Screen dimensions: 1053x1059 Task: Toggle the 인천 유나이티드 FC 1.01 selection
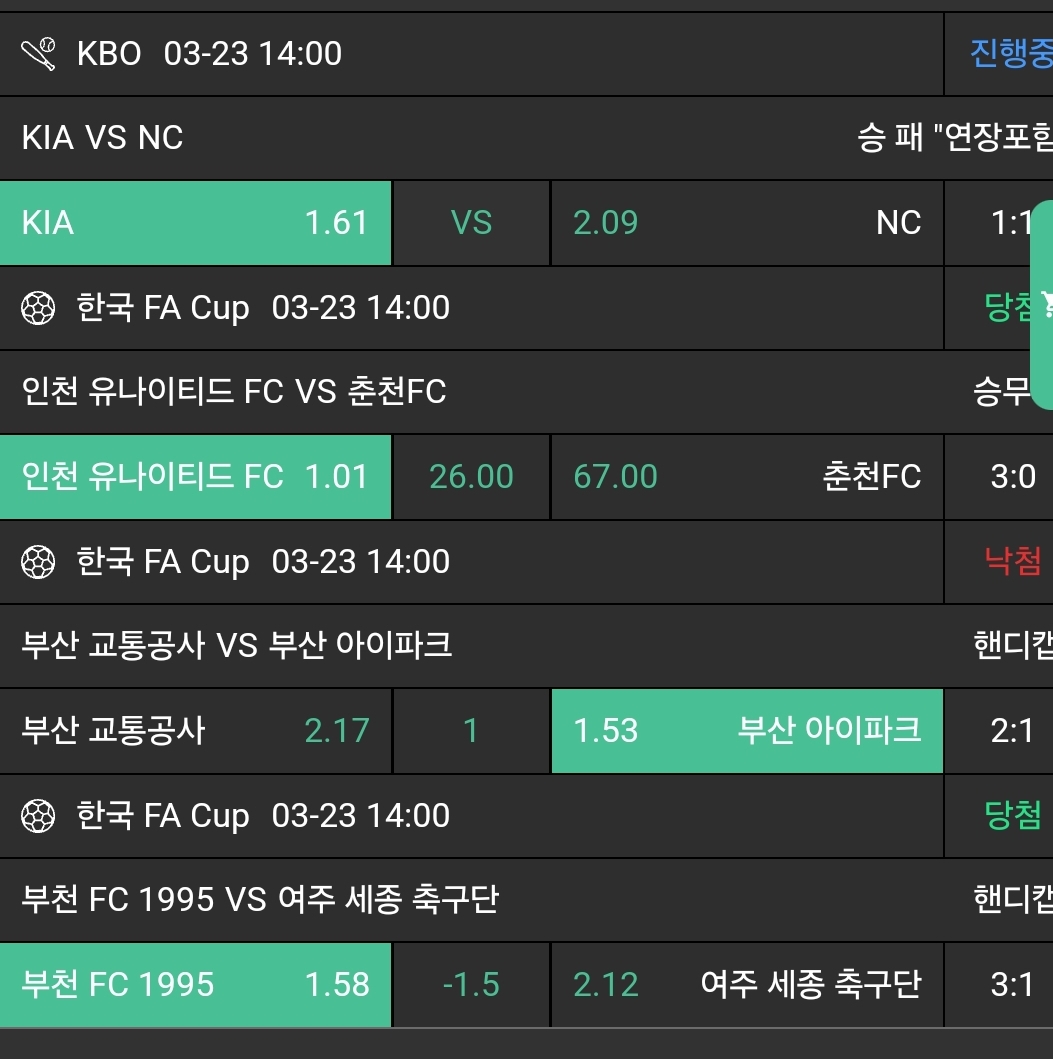pos(195,477)
